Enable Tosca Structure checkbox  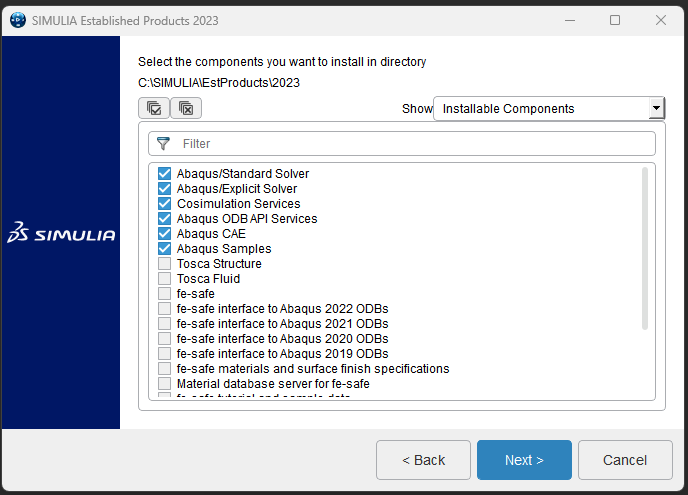[165, 263]
